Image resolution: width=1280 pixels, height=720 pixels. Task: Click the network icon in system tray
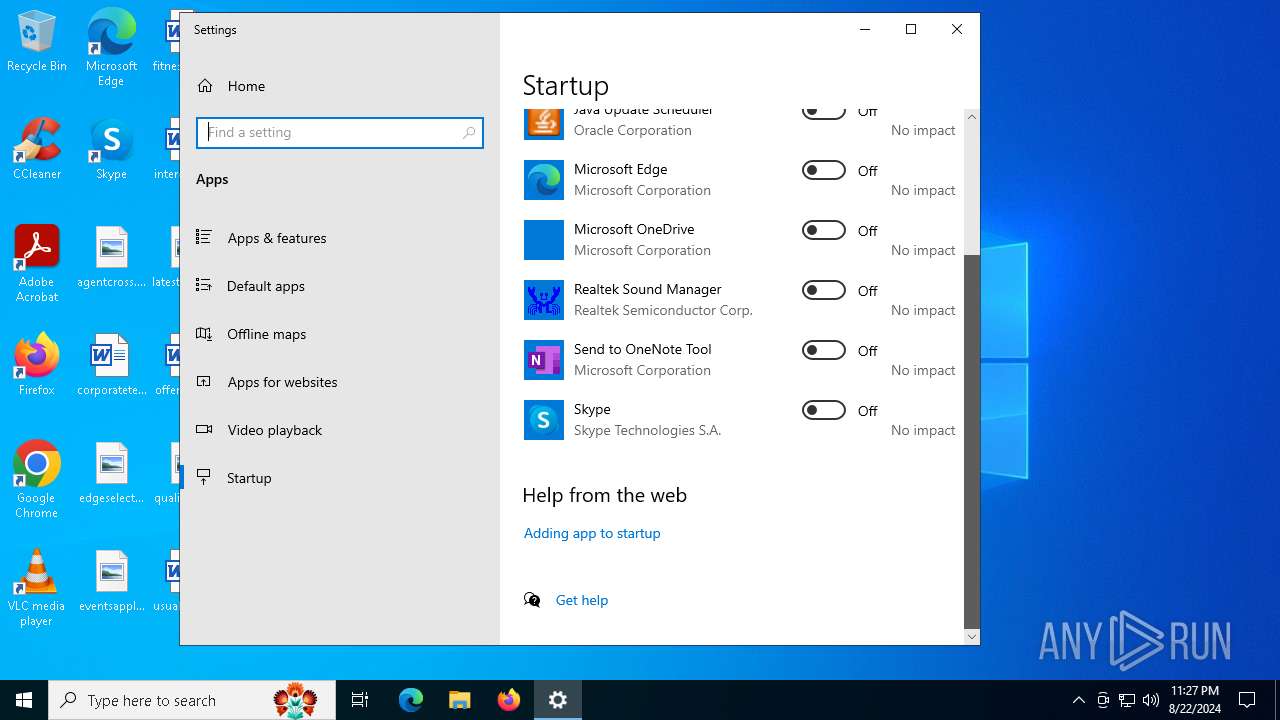click(1127, 700)
